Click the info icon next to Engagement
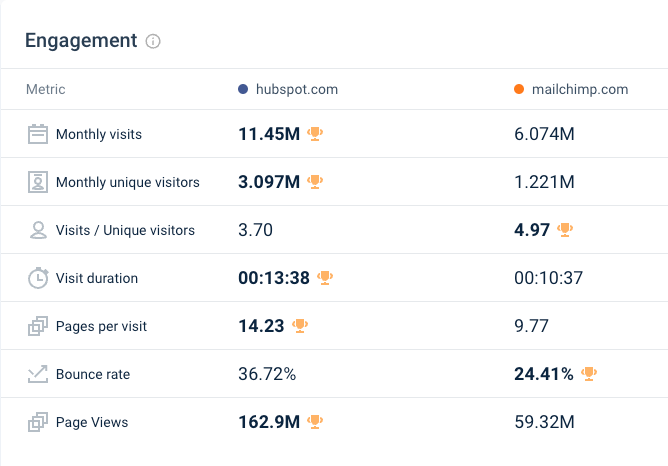The image size is (668, 466). 153,41
